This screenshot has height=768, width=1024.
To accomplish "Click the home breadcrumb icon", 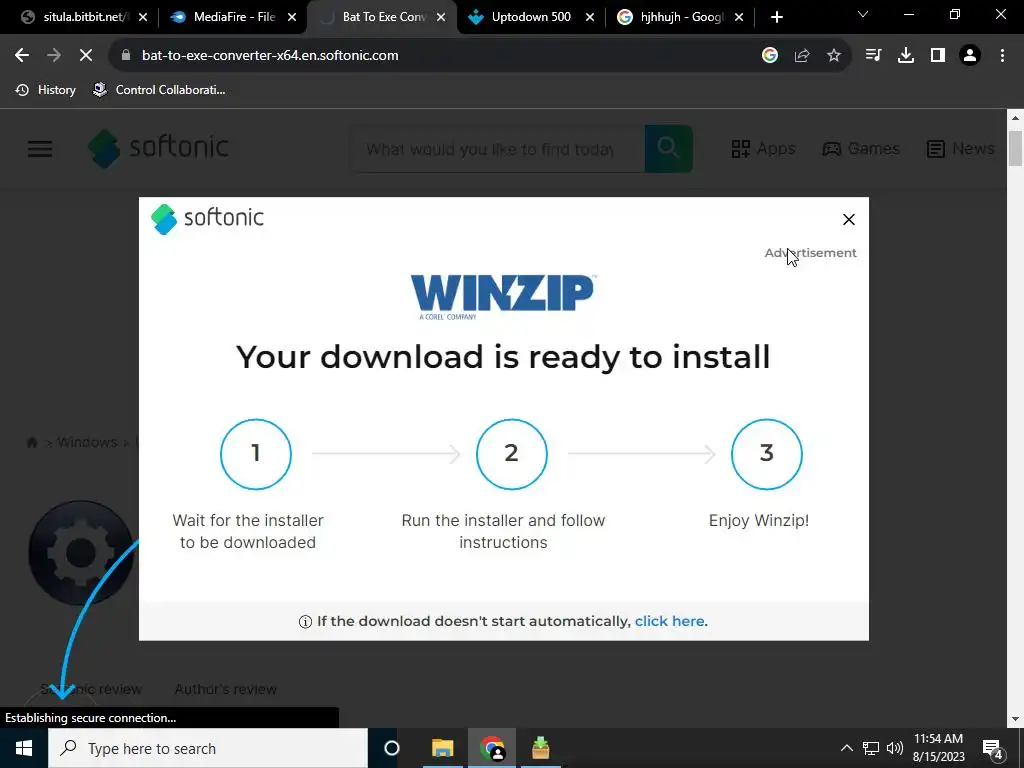I will (x=31, y=442).
